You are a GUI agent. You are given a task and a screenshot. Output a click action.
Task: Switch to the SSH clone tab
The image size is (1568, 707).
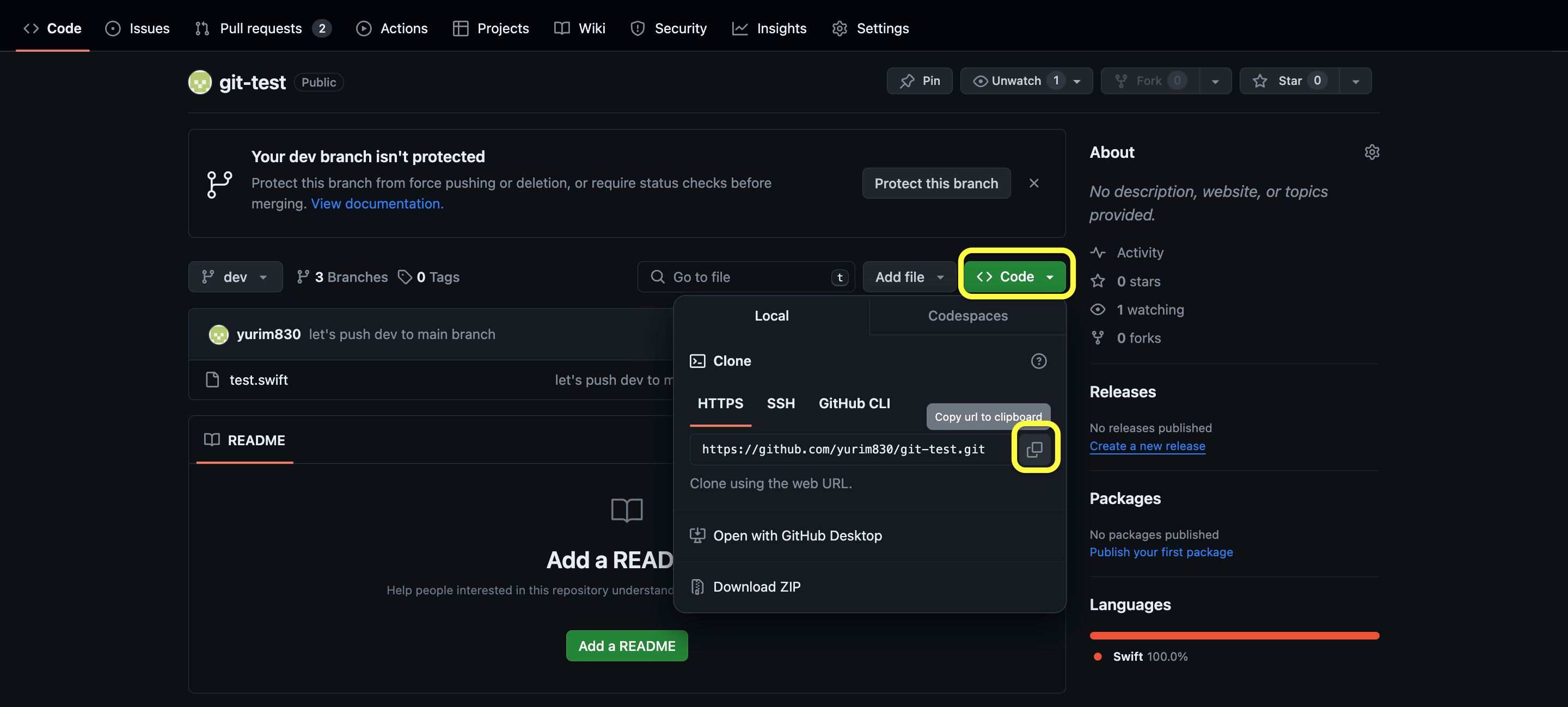(780, 403)
